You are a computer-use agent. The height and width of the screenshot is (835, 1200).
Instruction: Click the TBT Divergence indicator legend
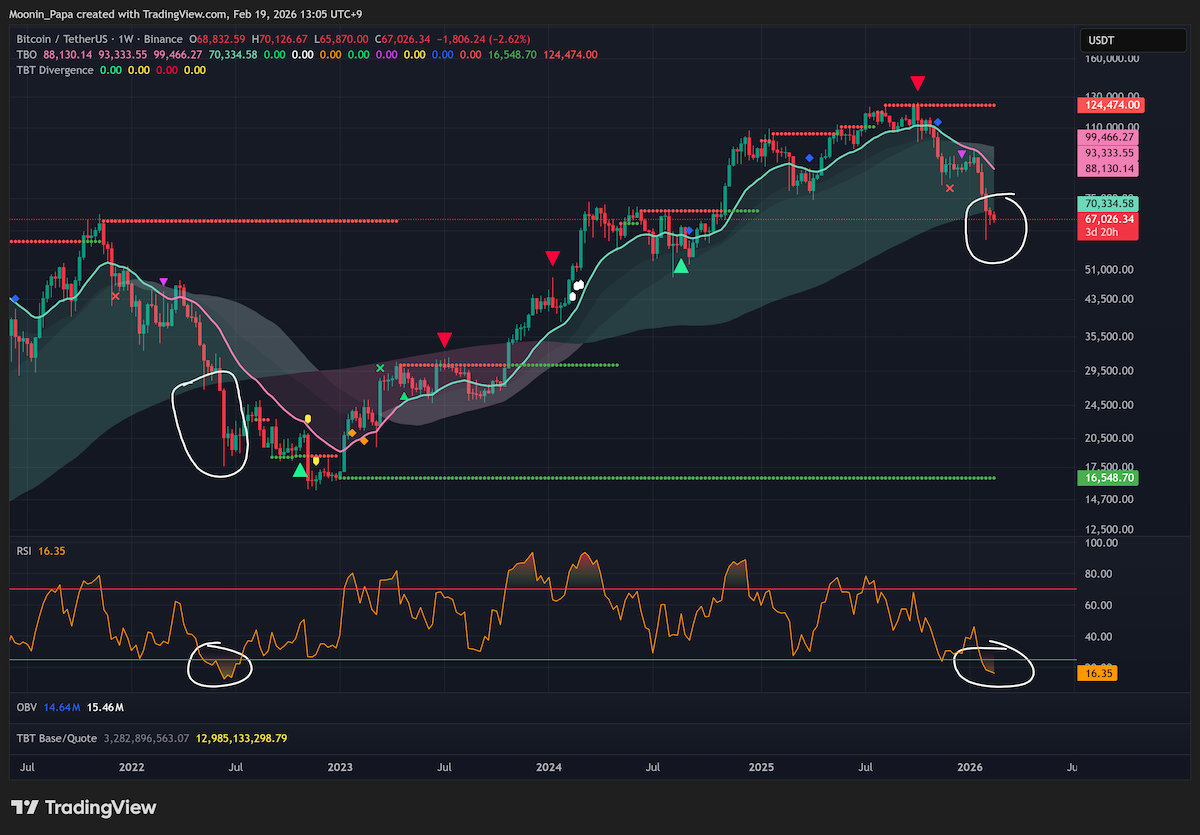coord(55,70)
